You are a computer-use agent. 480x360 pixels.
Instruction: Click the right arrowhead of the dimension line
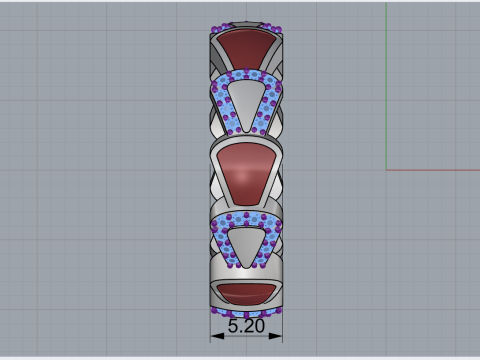coord(275,336)
